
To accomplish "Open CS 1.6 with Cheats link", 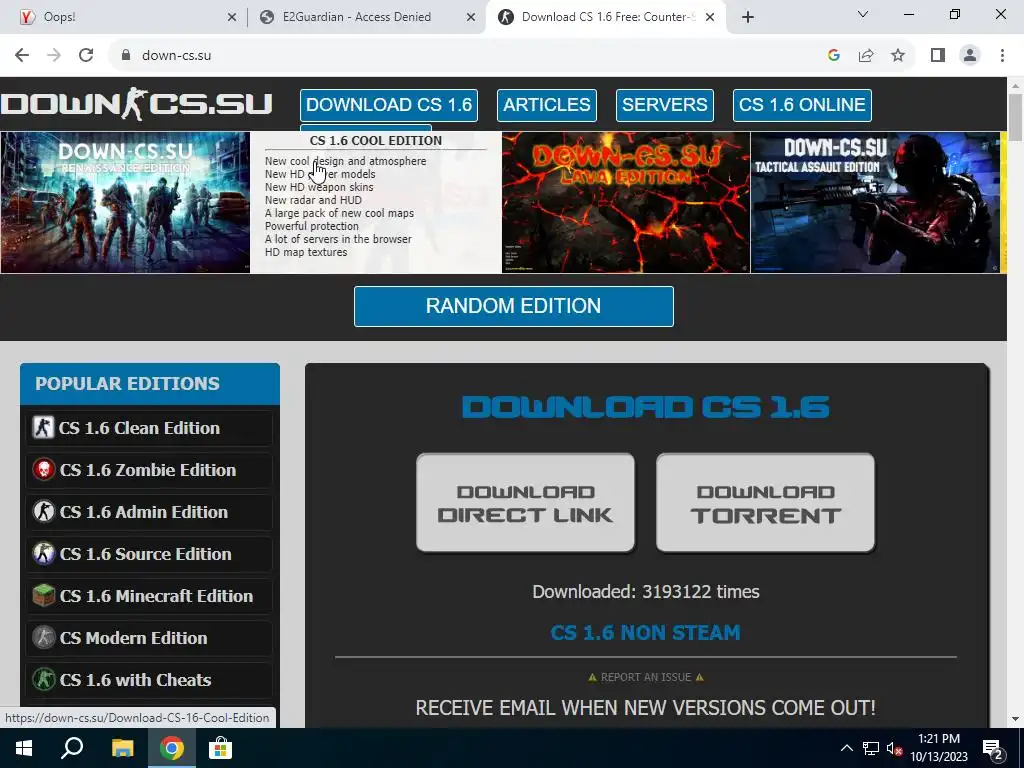I will [150, 680].
